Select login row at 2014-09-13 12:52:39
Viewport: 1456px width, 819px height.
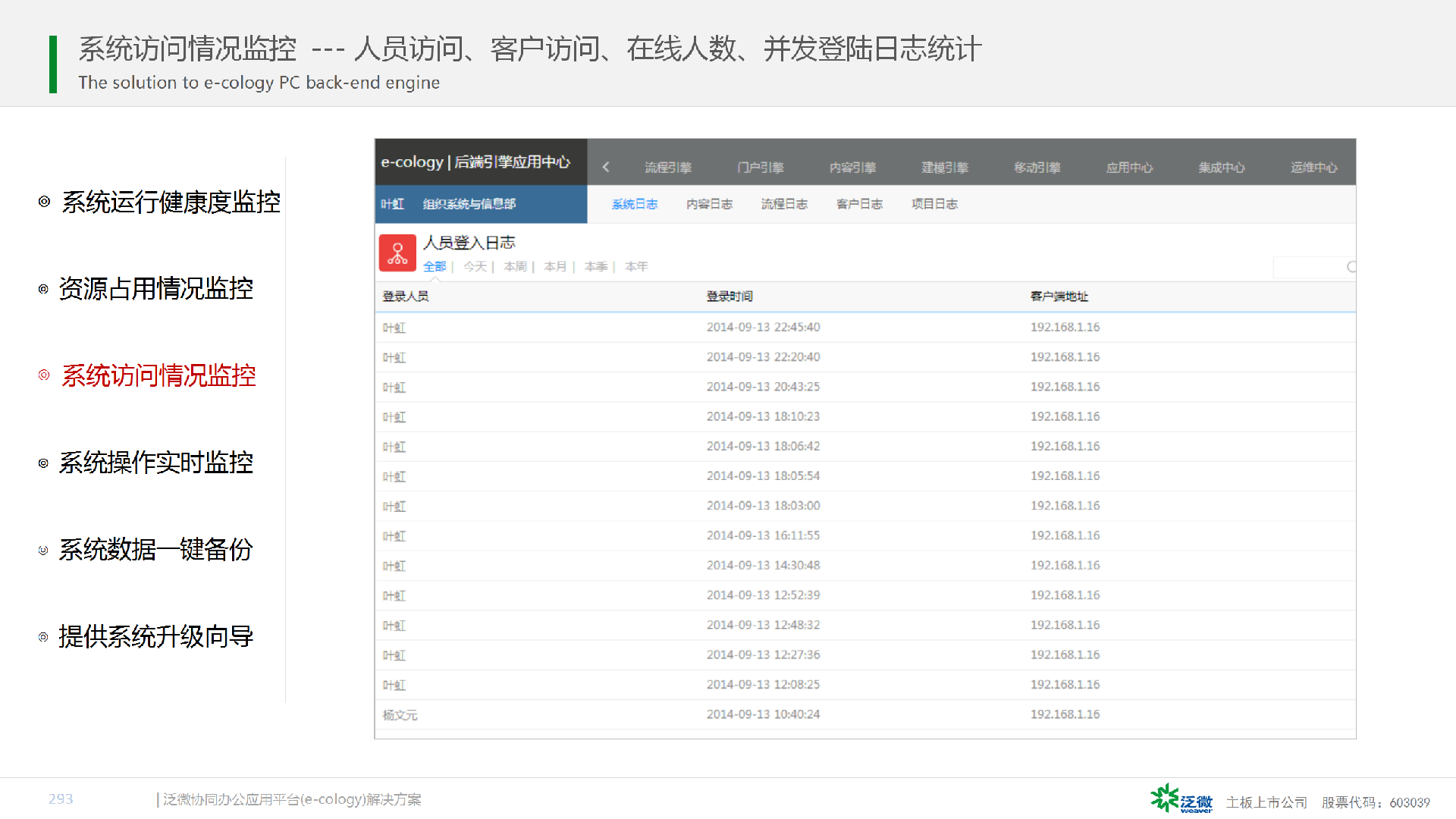[865, 595]
